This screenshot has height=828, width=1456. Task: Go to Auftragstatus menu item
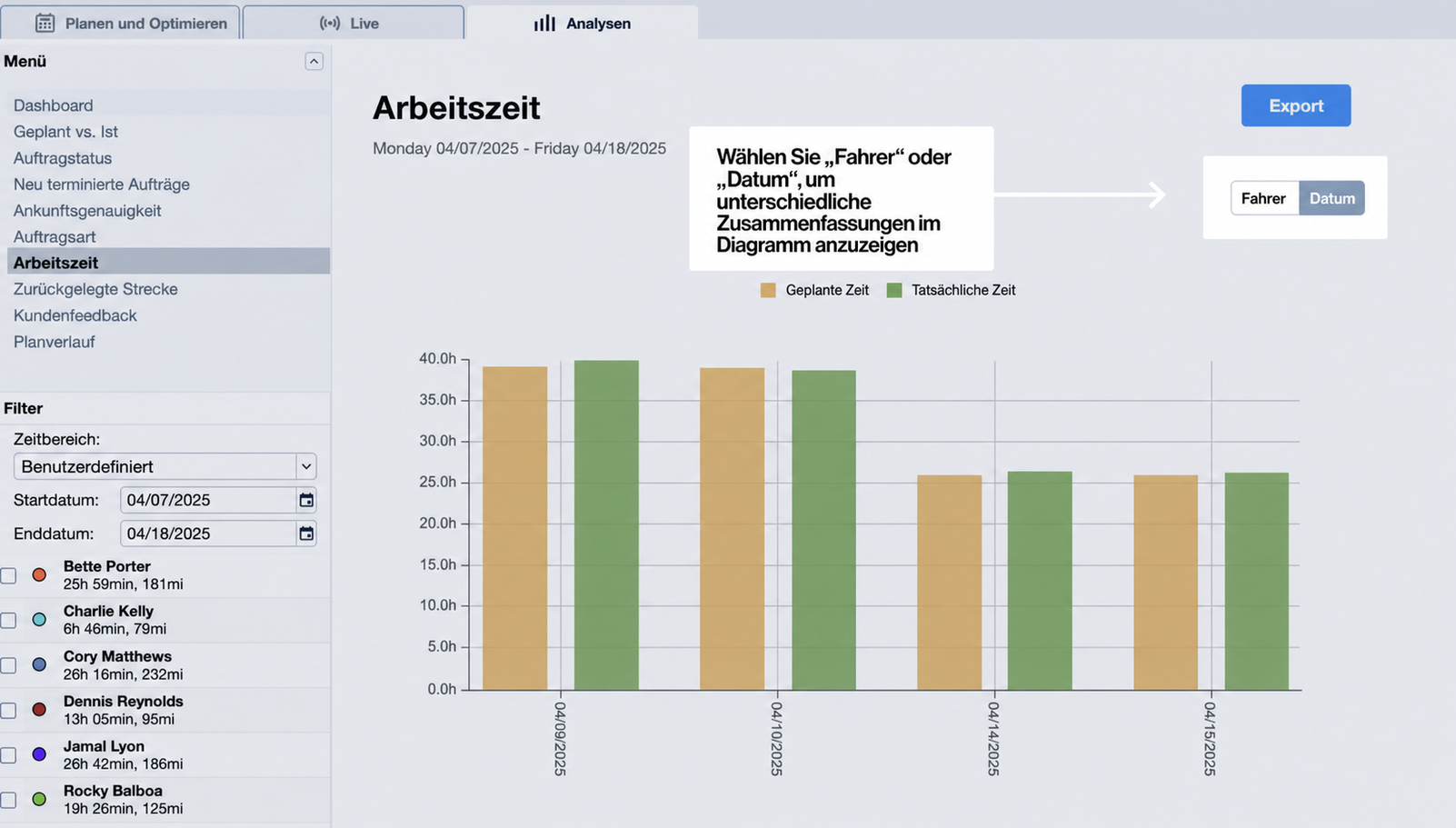tap(63, 158)
